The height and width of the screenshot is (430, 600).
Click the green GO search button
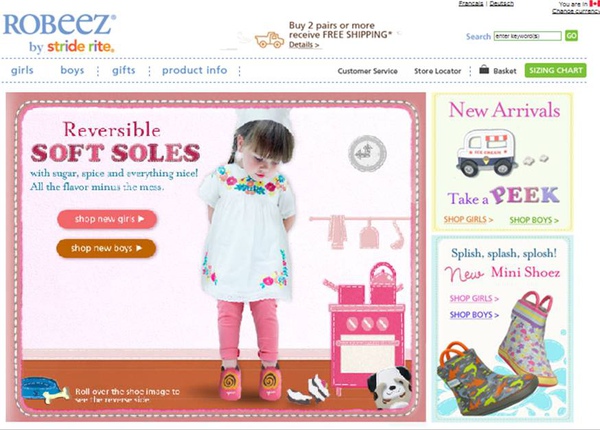tap(571, 36)
